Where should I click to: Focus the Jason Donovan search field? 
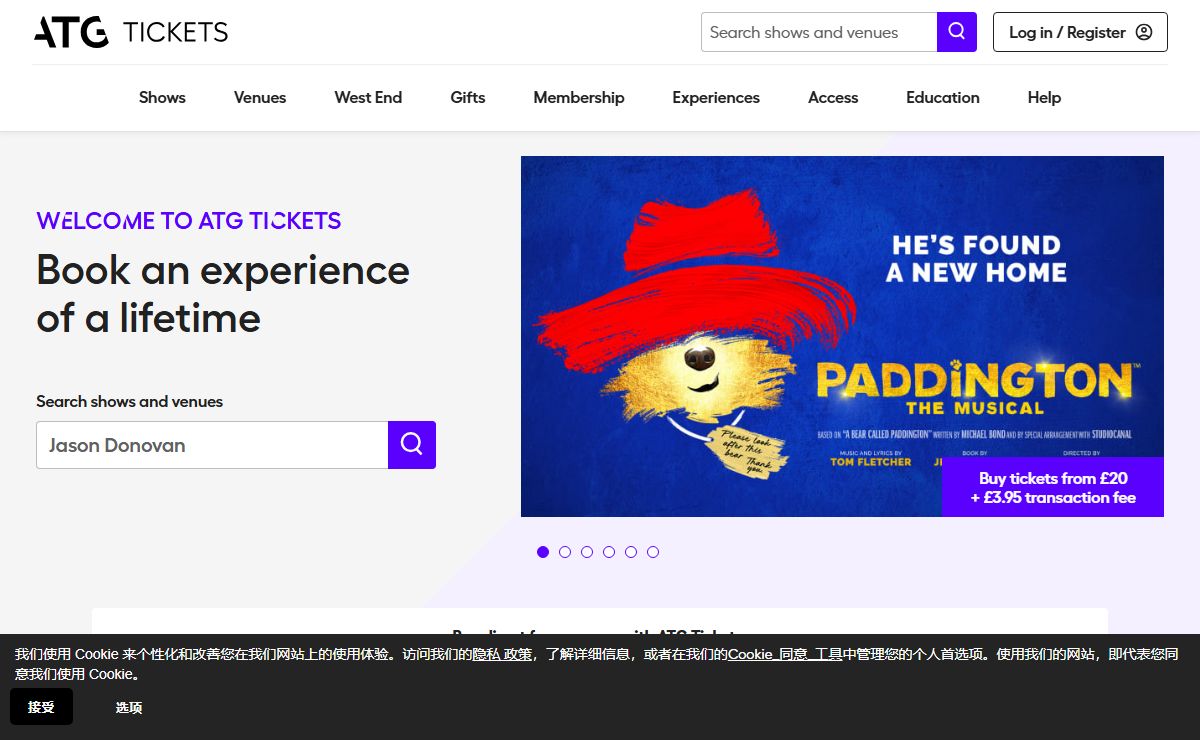[x=212, y=445]
